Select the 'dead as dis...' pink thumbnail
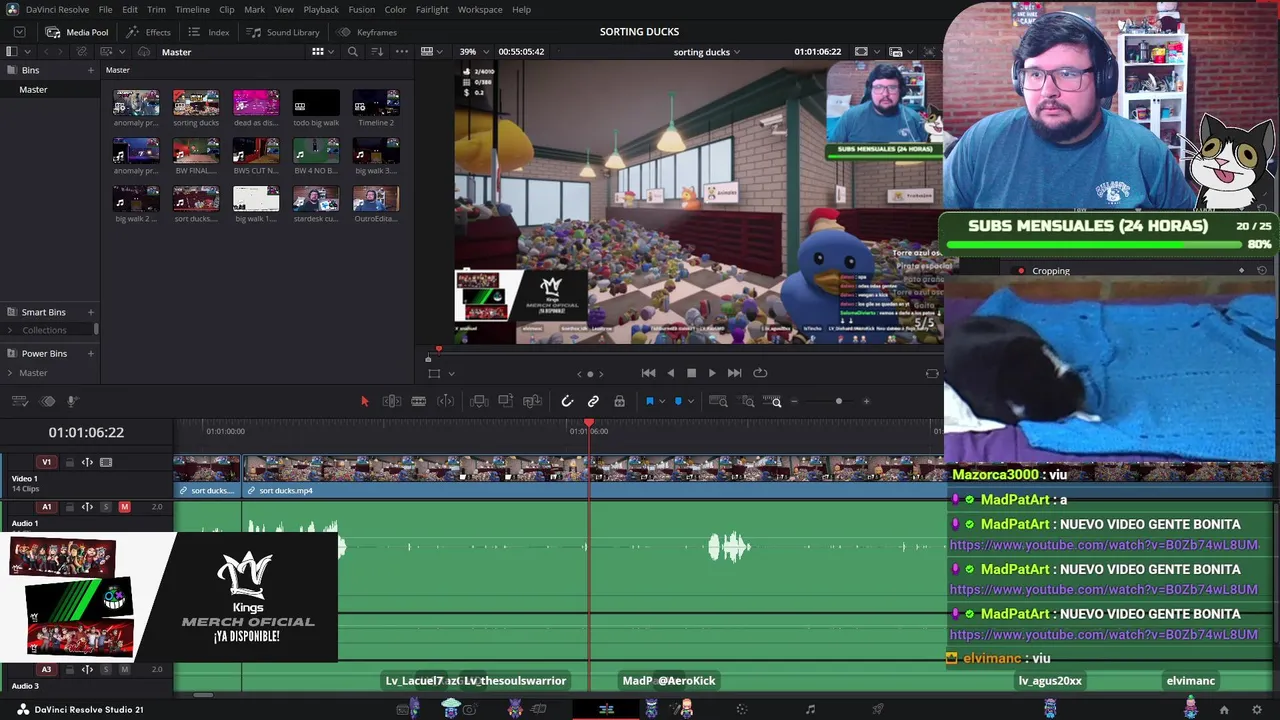 click(x=256, y=102)
